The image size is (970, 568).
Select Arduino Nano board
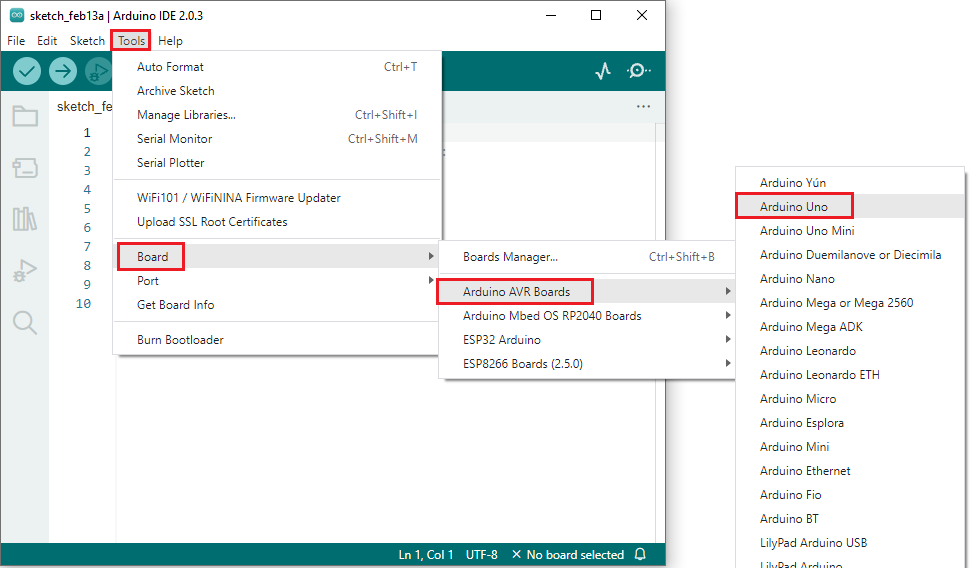pos(851,279)
